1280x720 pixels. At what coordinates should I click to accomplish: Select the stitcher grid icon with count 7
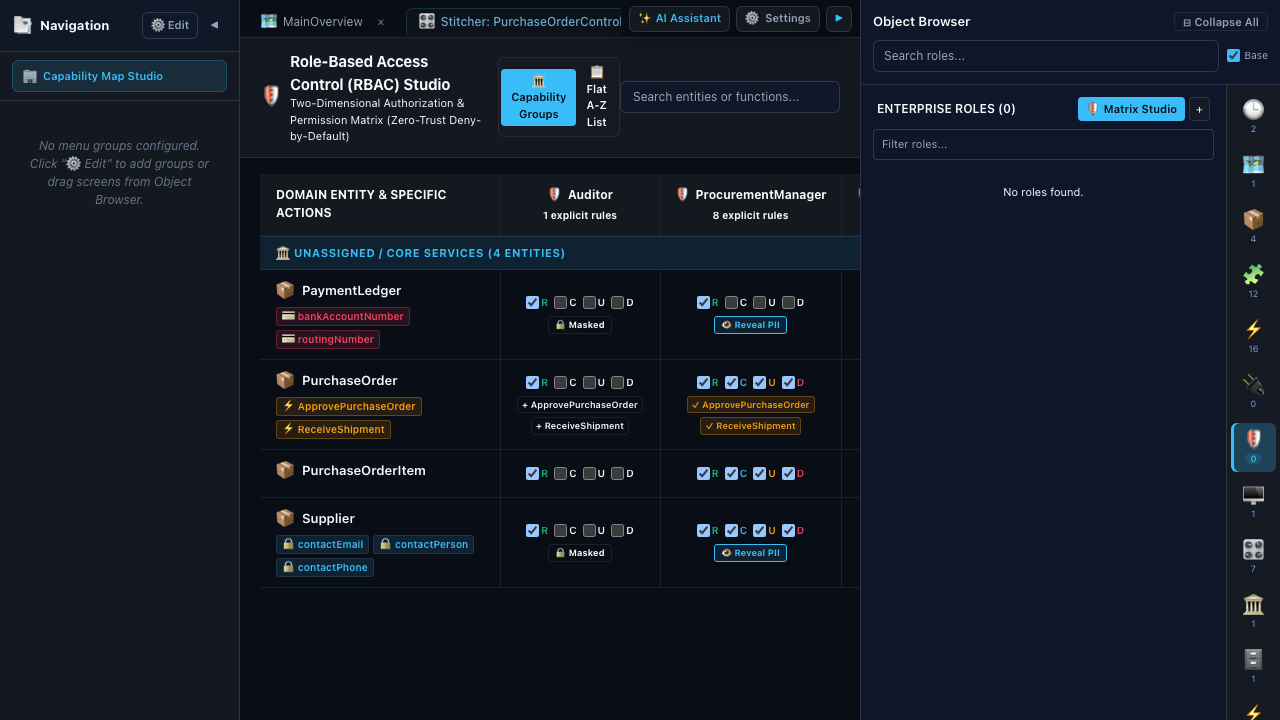tap(1253, 550)
